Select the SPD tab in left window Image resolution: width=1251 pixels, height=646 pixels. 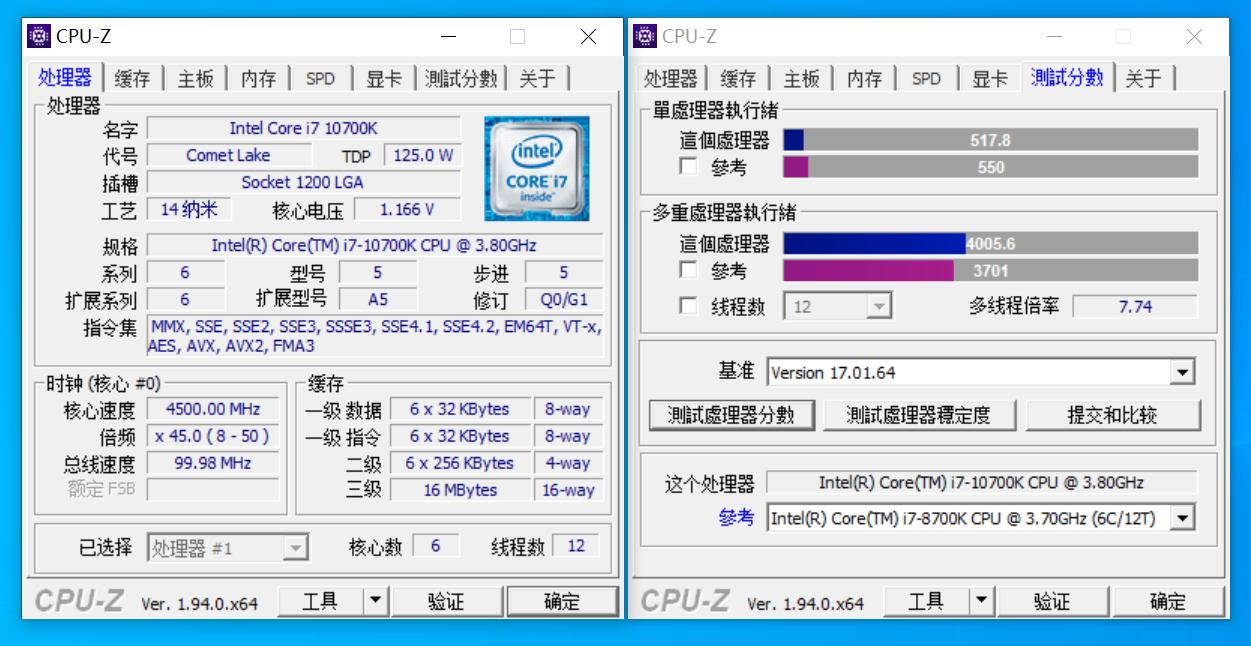[x=320, y=77]
